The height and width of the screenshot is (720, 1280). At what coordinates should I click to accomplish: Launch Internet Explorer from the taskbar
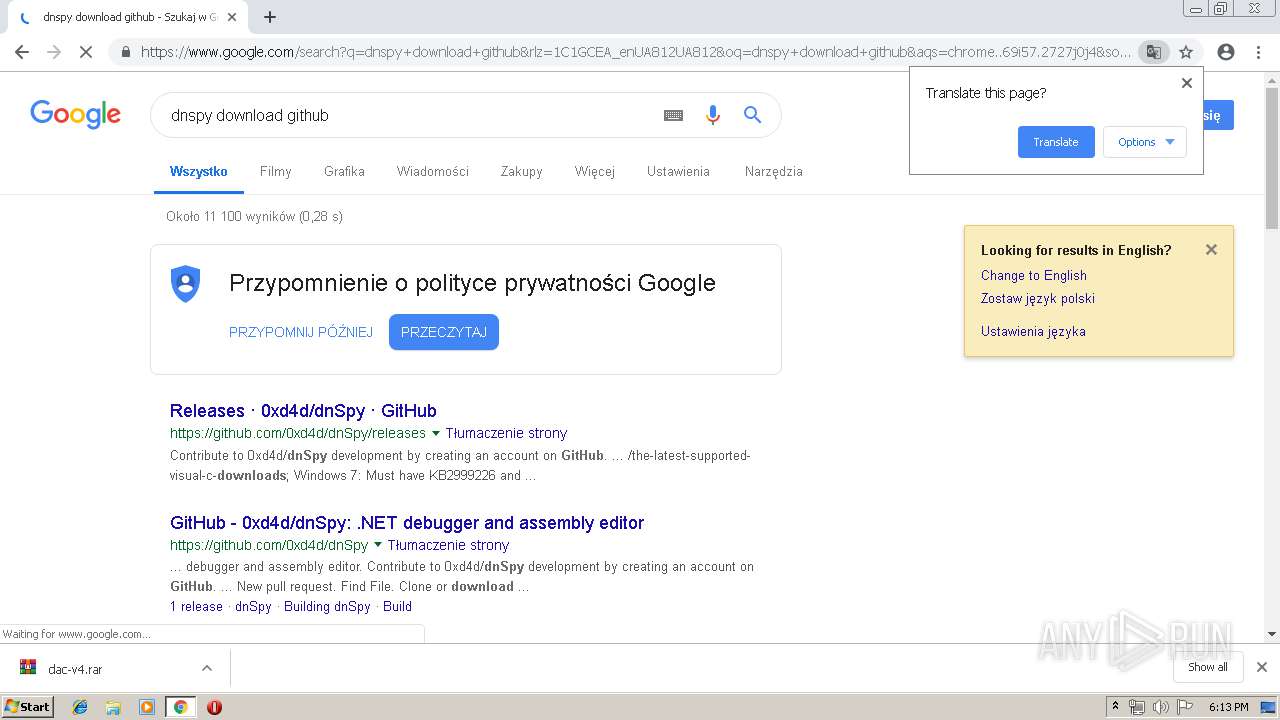(80, 707)
